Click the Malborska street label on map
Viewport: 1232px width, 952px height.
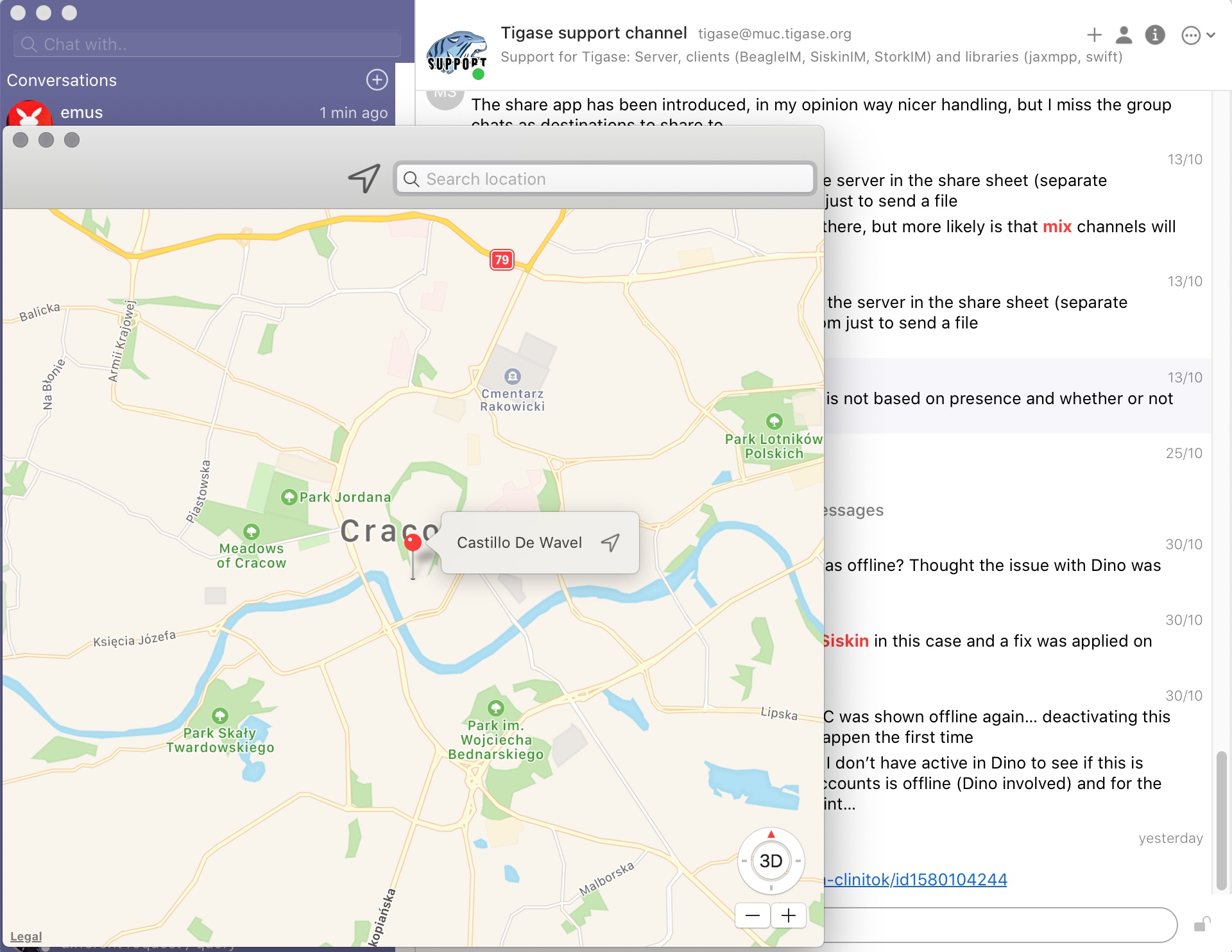(x=606, y=878)
